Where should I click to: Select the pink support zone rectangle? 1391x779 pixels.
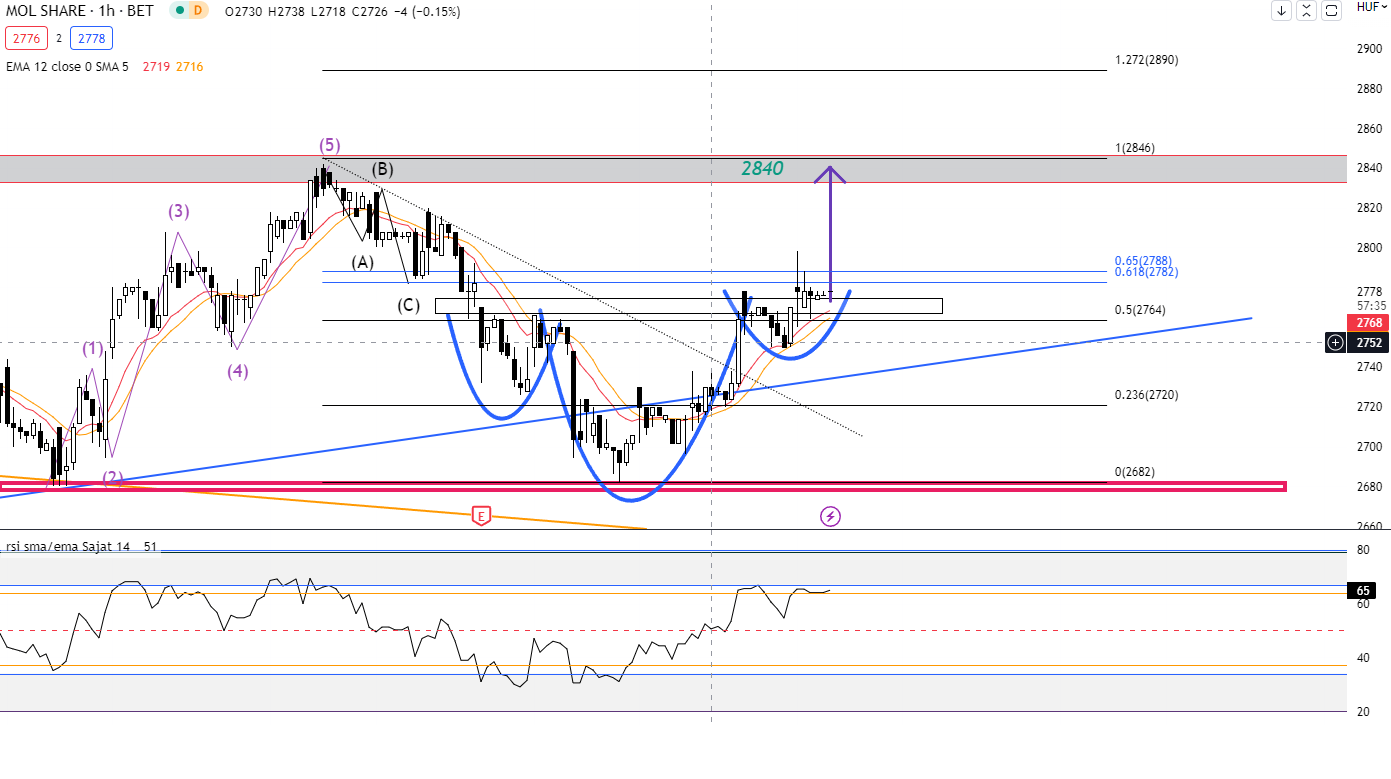[x=642, y=487]
